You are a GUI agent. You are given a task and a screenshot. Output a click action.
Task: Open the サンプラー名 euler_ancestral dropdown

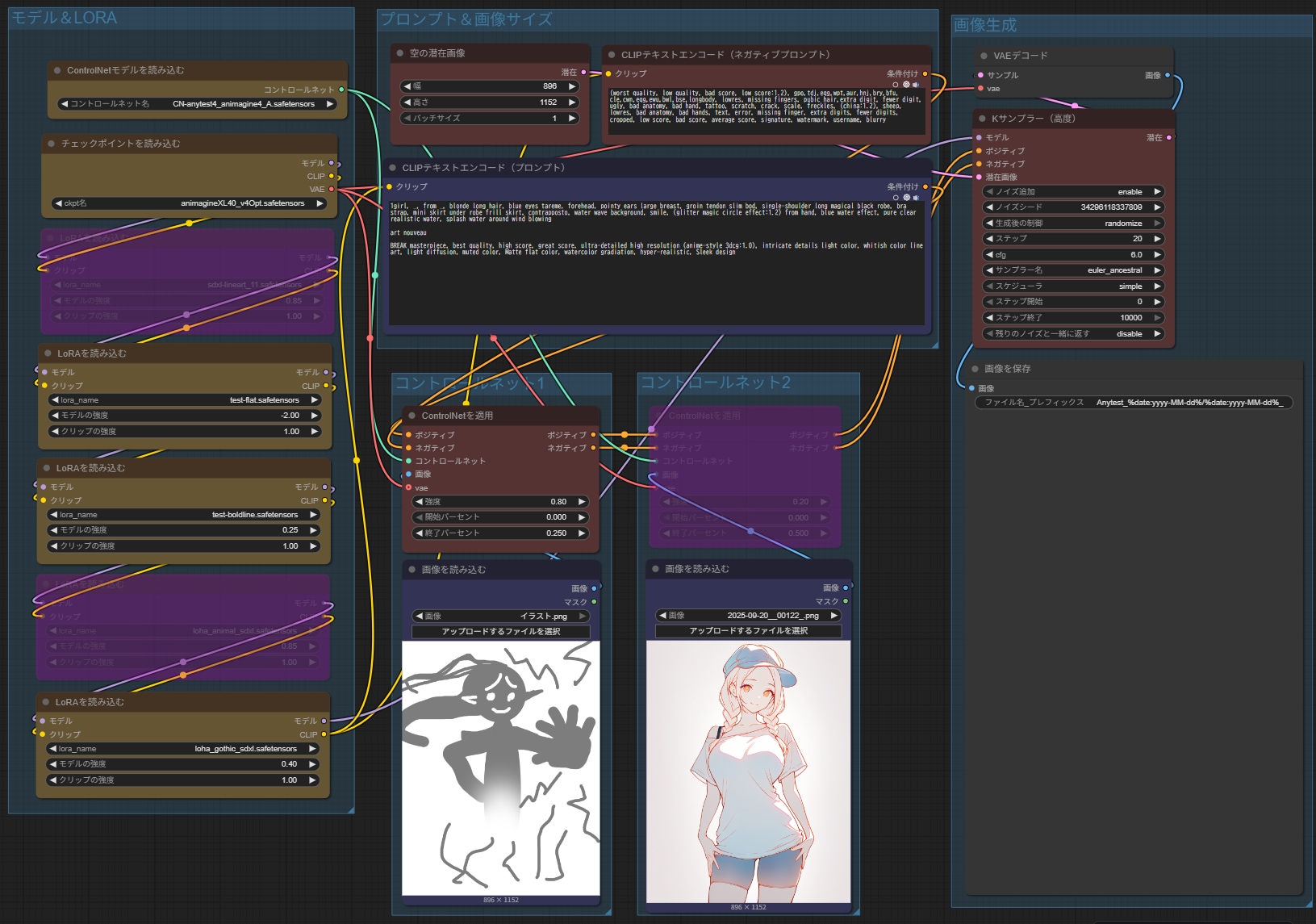click(1072, 270)
